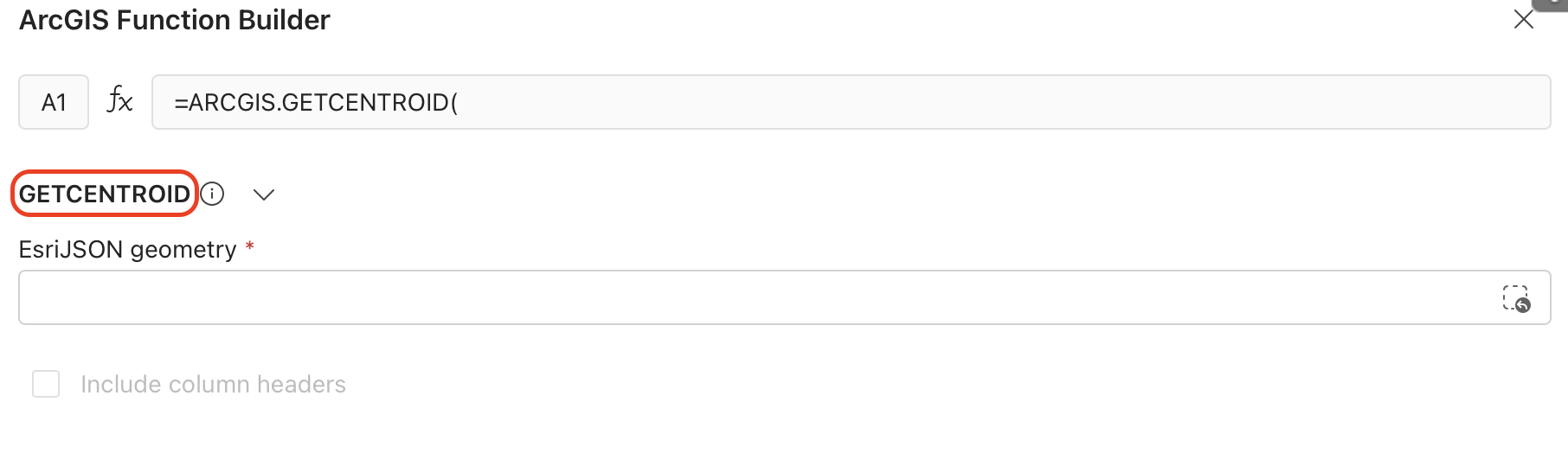Toggle the Include column headers checkbox
The height and width of the screenshot is (453, 1568).
pyautogui.click(x=46, y=384)
